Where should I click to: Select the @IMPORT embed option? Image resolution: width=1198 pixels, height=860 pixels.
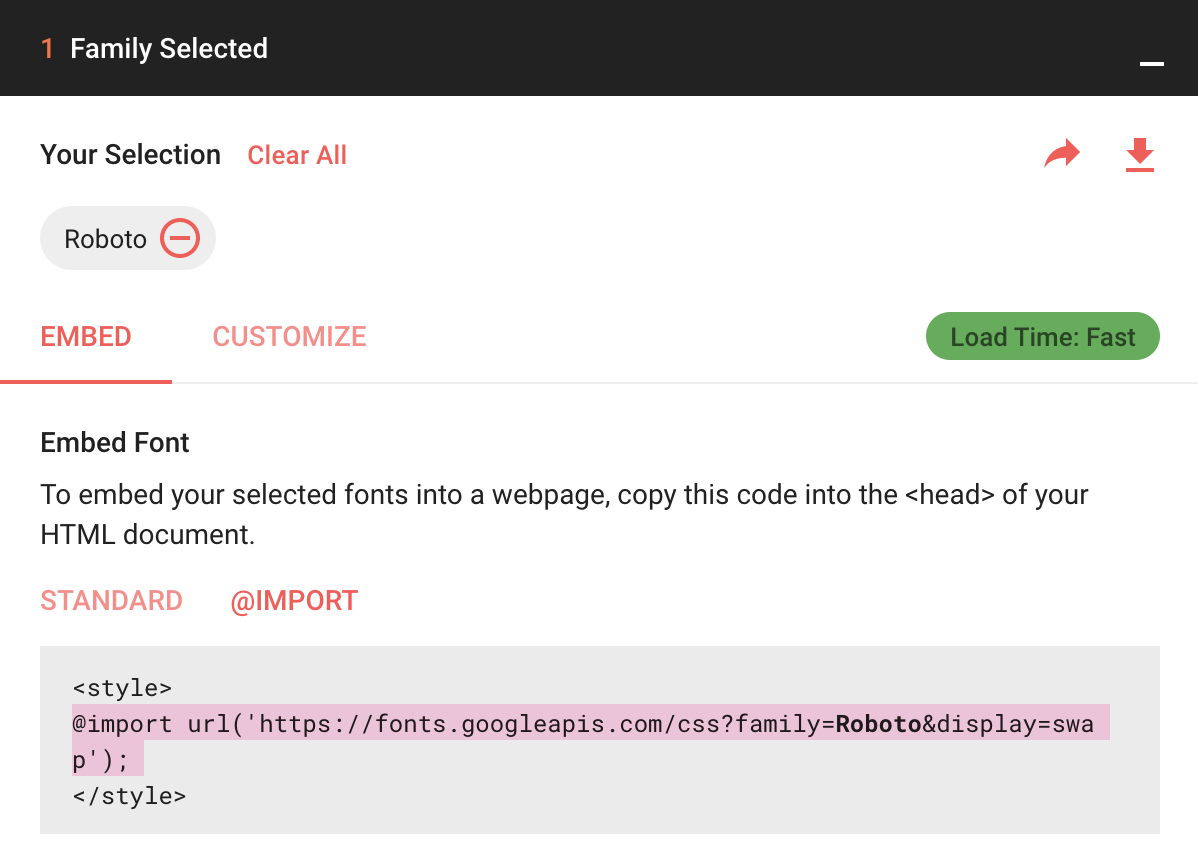(x=294, y=601)
